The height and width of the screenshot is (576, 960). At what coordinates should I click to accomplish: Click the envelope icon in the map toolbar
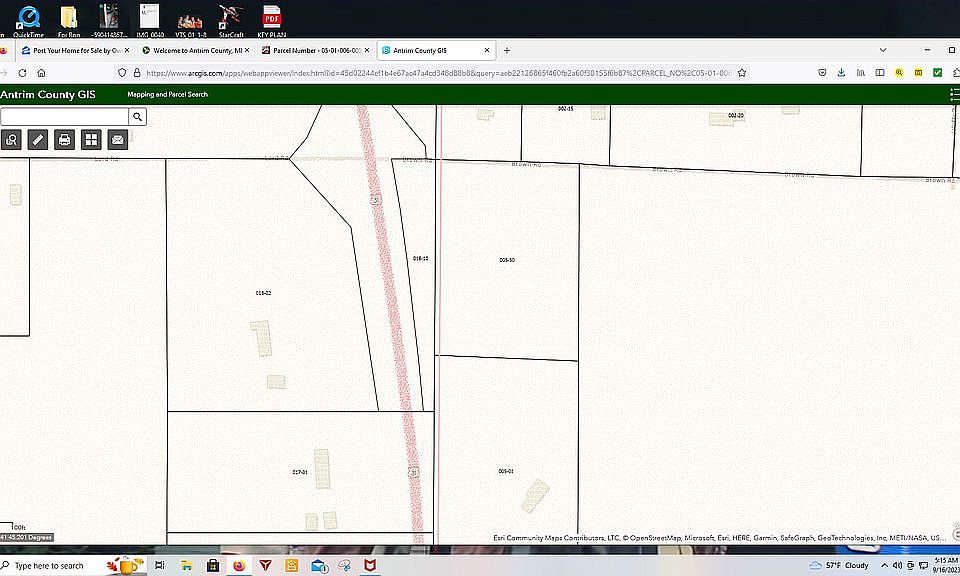click(x=118, y=140)
